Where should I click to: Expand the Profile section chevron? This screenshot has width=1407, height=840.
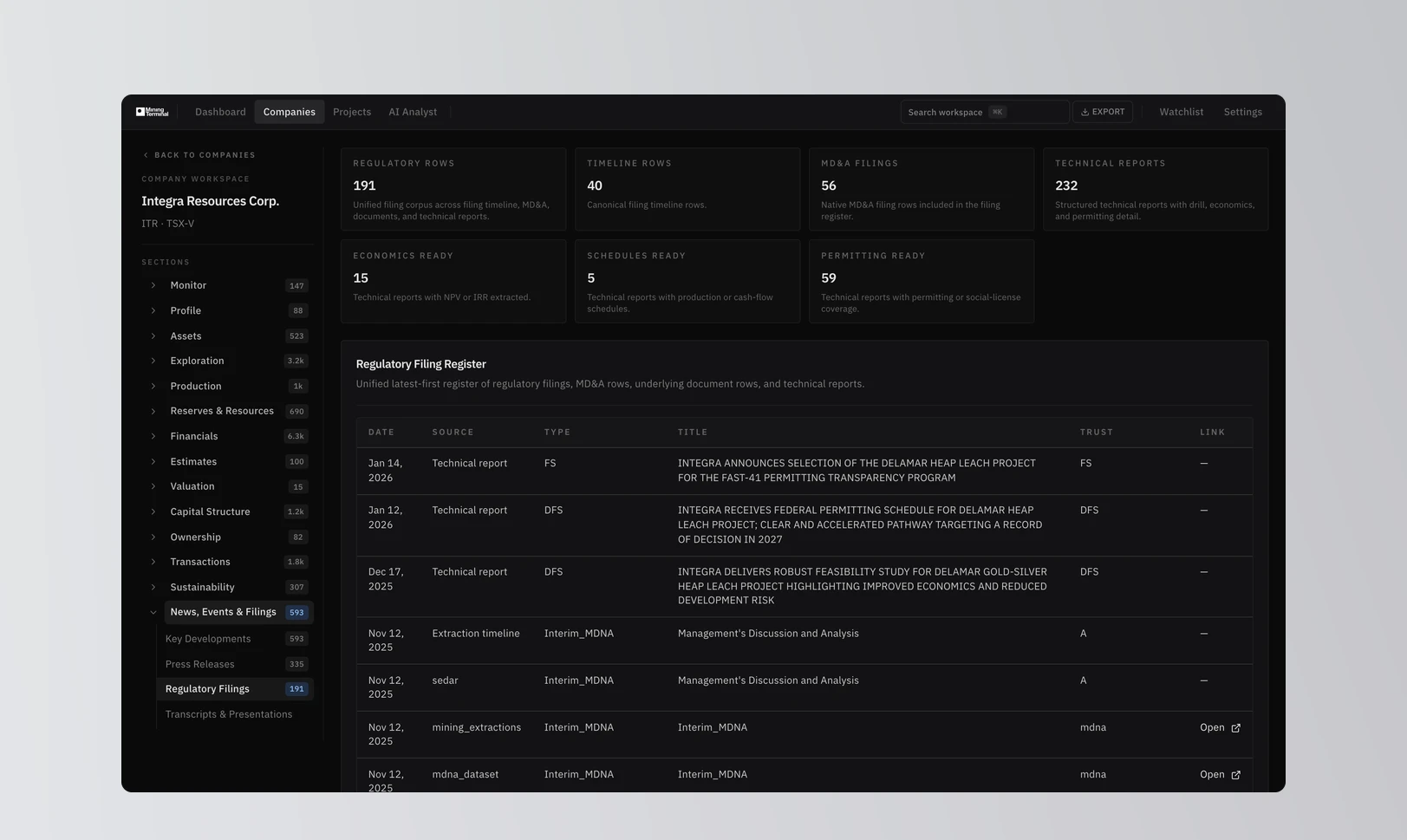pos(153,310)
